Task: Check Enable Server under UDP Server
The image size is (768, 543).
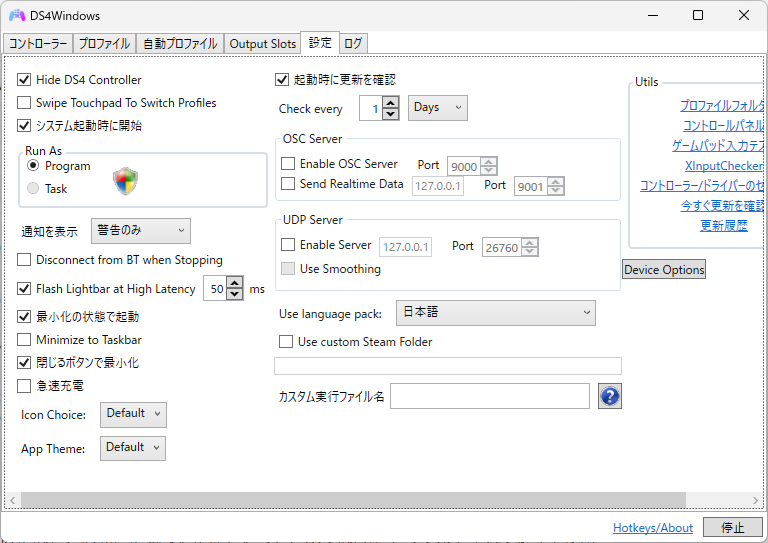Action: point(288,244)
